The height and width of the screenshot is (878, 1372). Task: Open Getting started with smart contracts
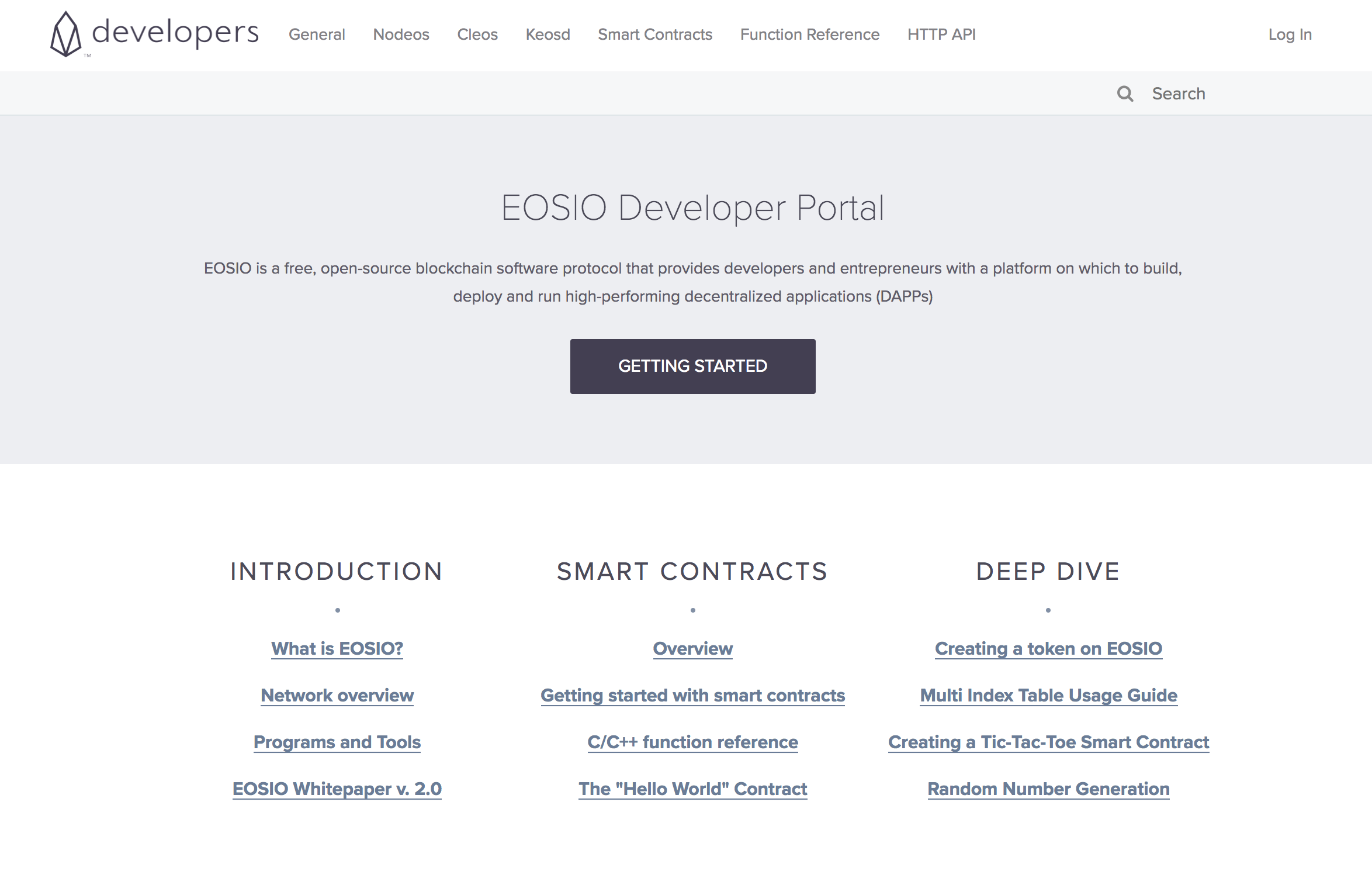[693, 695]
